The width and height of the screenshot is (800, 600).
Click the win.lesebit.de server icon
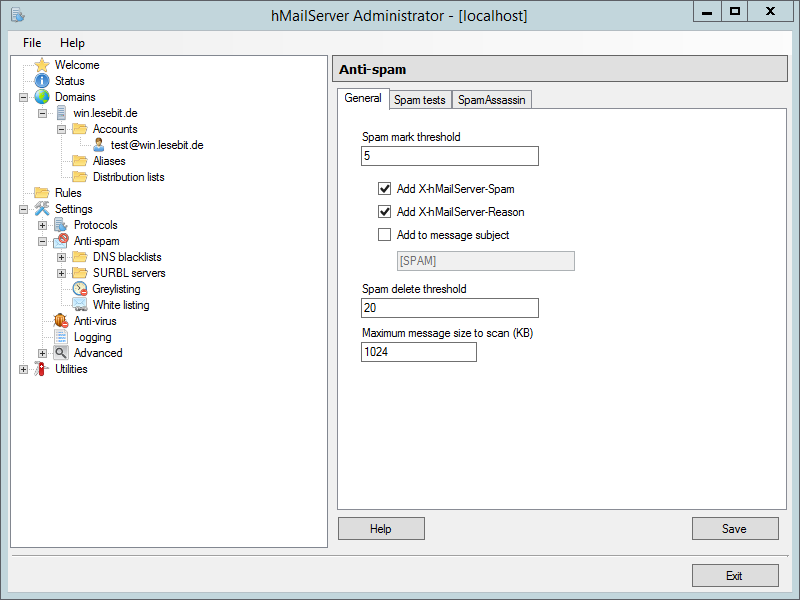tap(61, 113)
